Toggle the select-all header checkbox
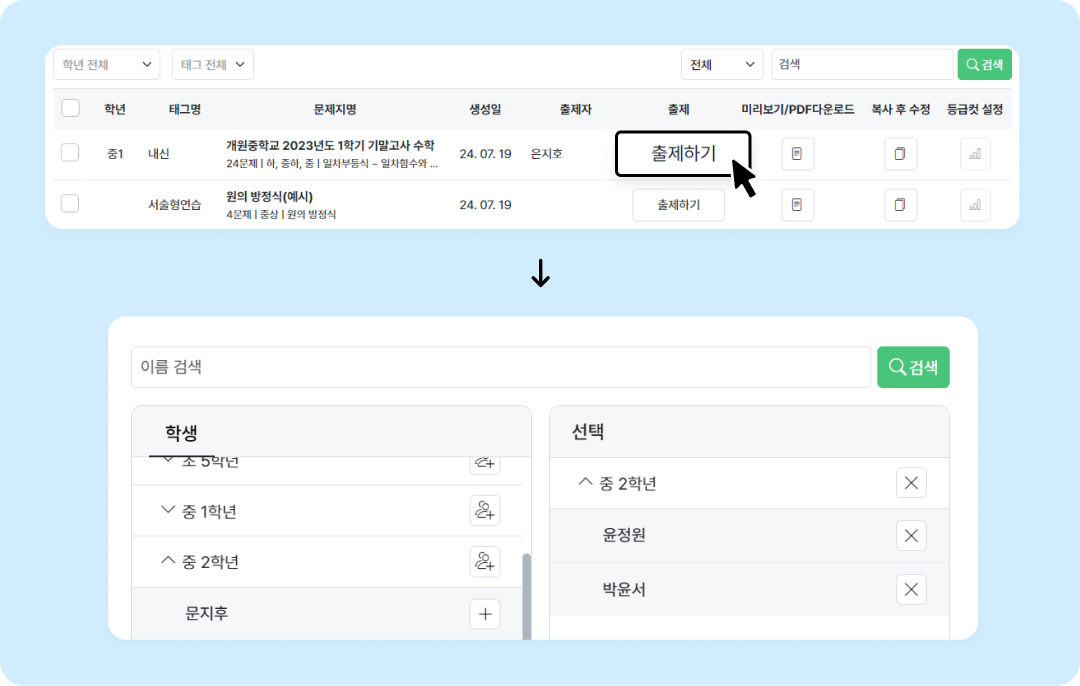 click(x=70, y=108)
